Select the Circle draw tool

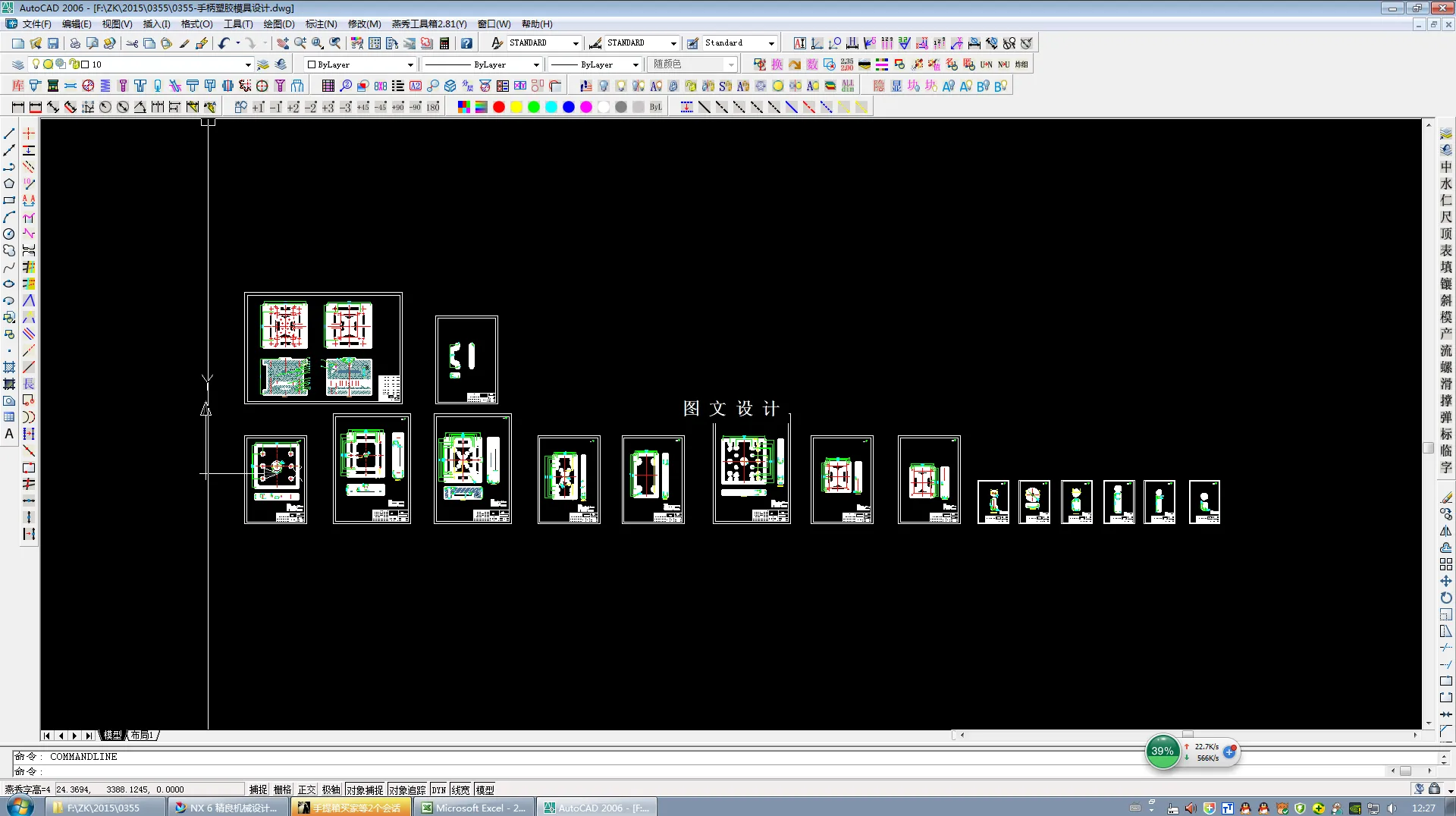click(9, 234)
